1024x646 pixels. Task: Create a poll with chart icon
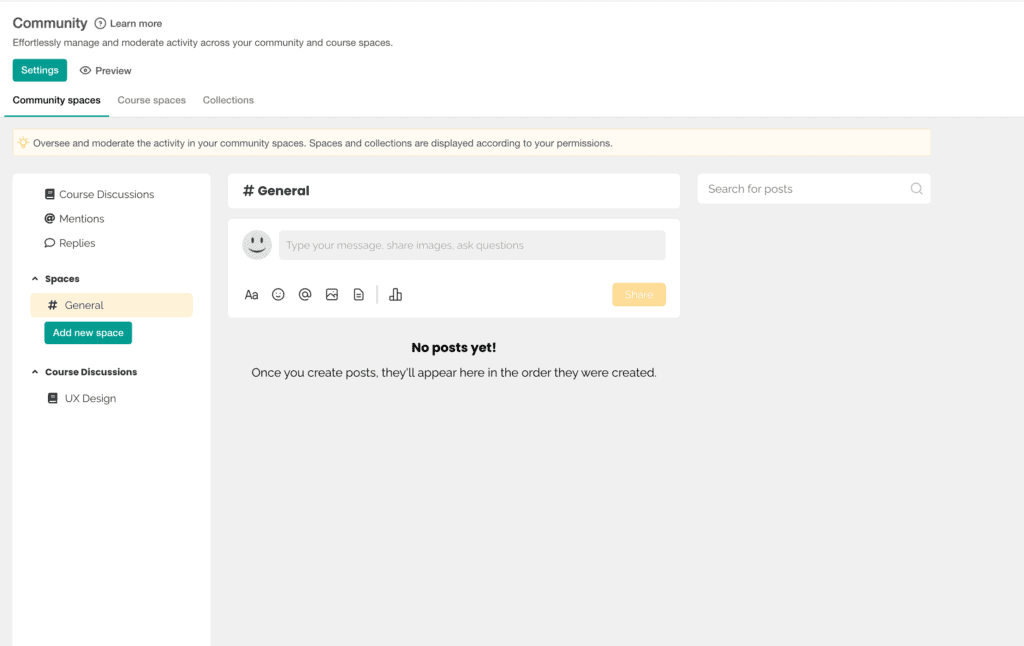395,295
